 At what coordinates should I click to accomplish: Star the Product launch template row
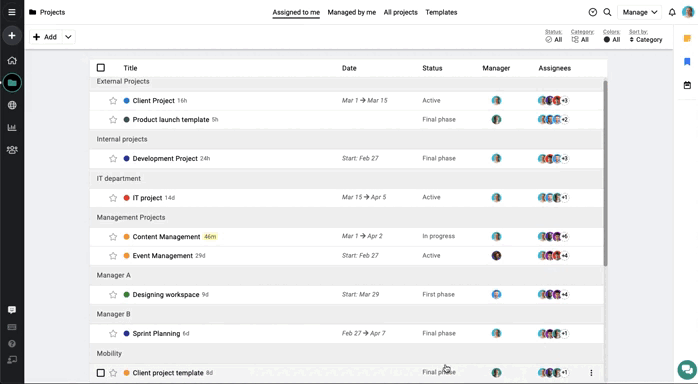coord(113,120)
